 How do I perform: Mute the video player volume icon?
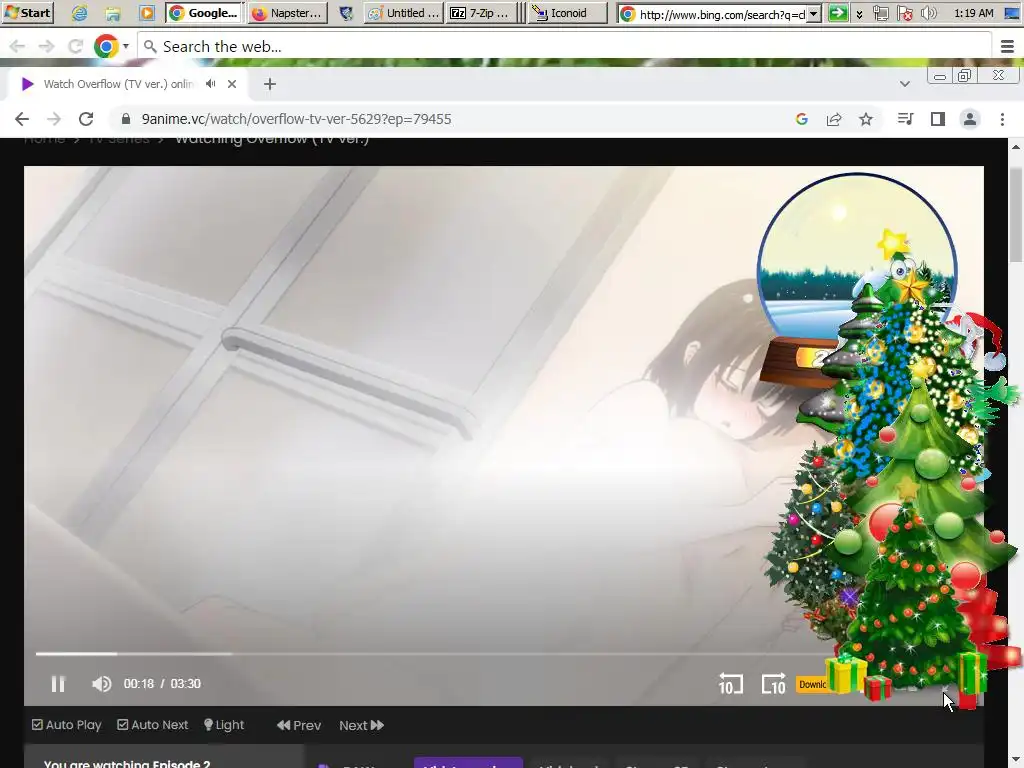(101, 684)
